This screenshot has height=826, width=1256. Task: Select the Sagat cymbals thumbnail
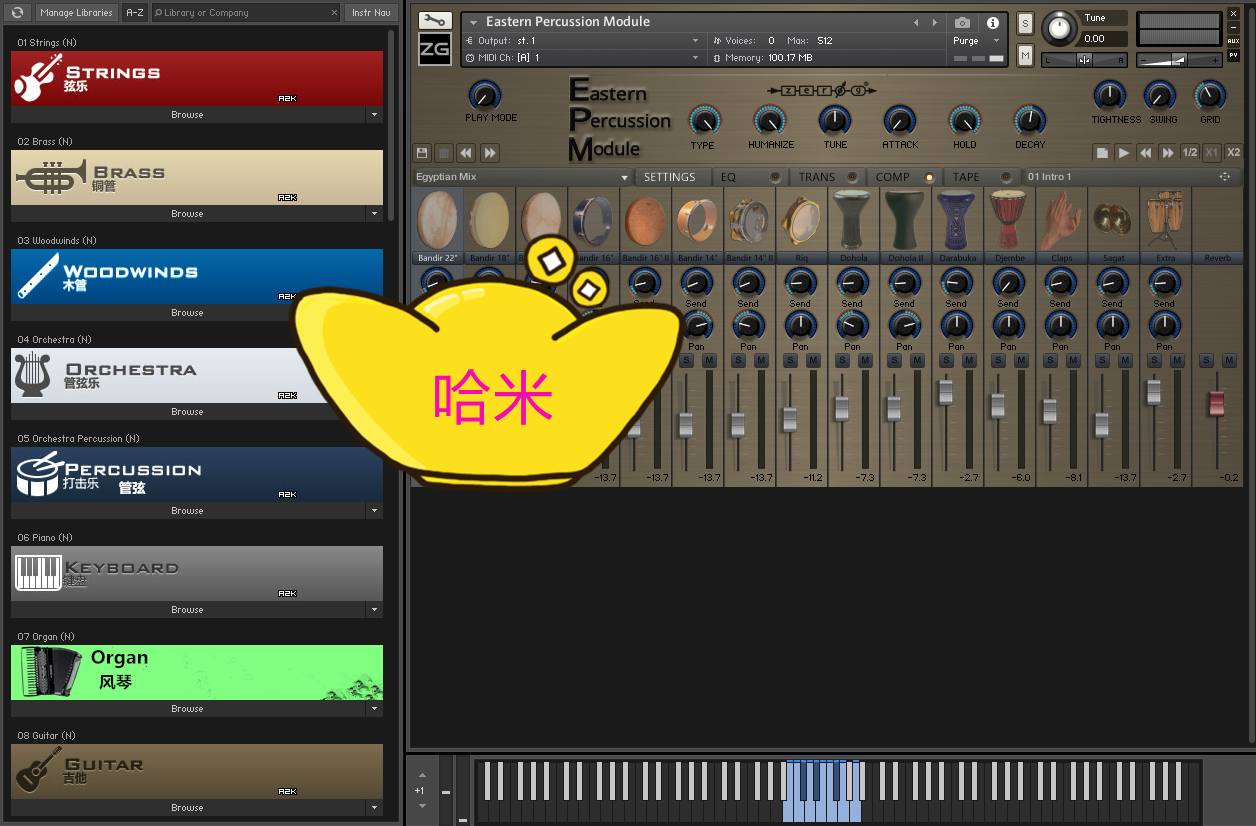(1113, 221)
